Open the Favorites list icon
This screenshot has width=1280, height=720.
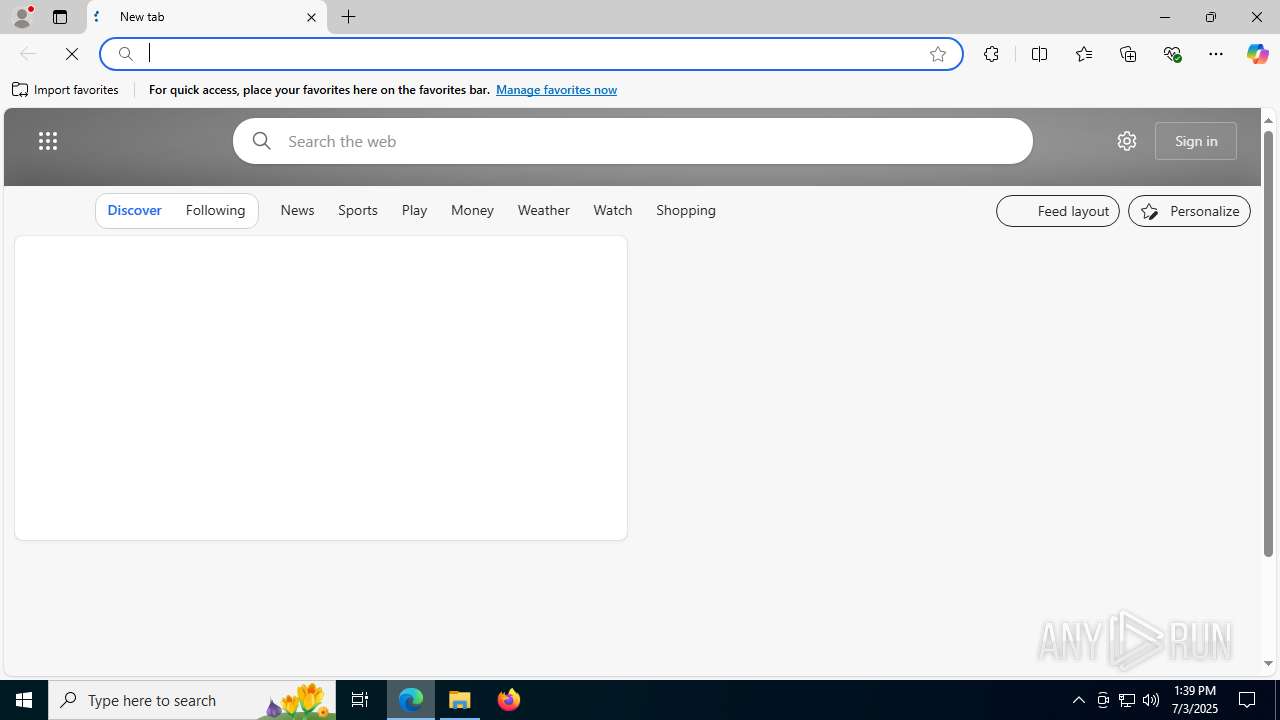(1083, 54)
